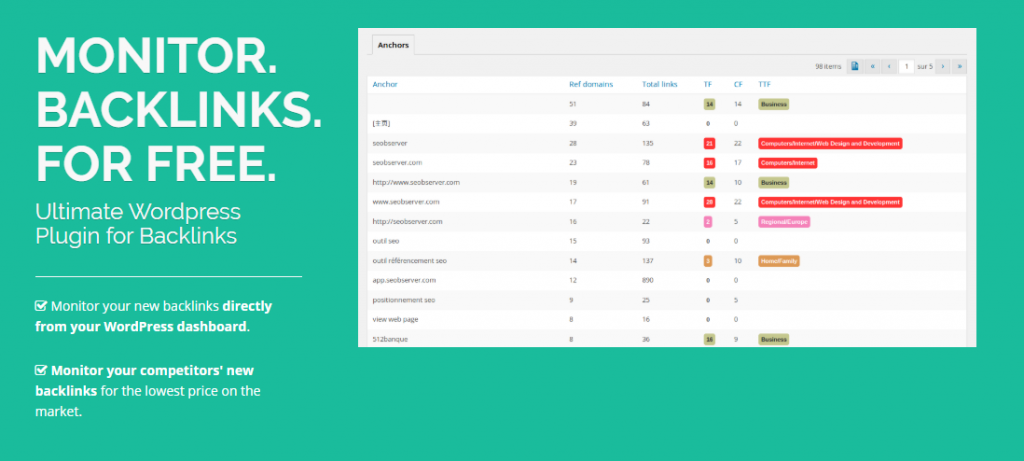1024x461 pixels.
Task: Go to previous page with single-left arrow
Action: tap(889, 66)
